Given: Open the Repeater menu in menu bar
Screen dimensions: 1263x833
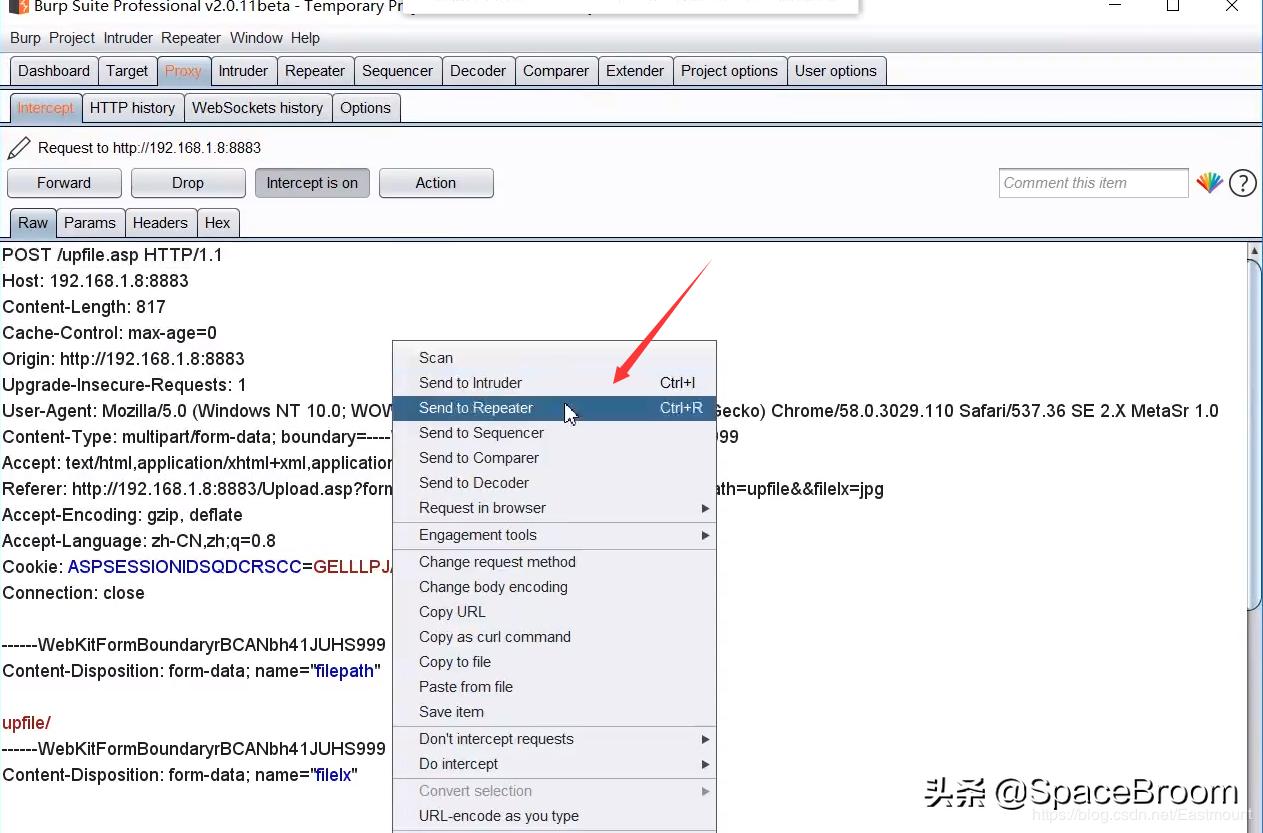Looking at the screenshot, I should [191, 38].
